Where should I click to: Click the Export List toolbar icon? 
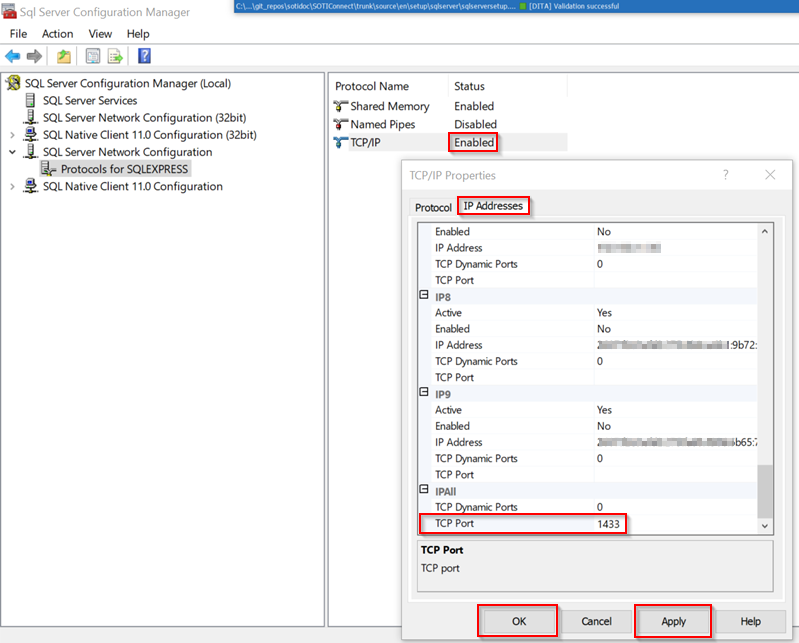click(x=115, y=56)
